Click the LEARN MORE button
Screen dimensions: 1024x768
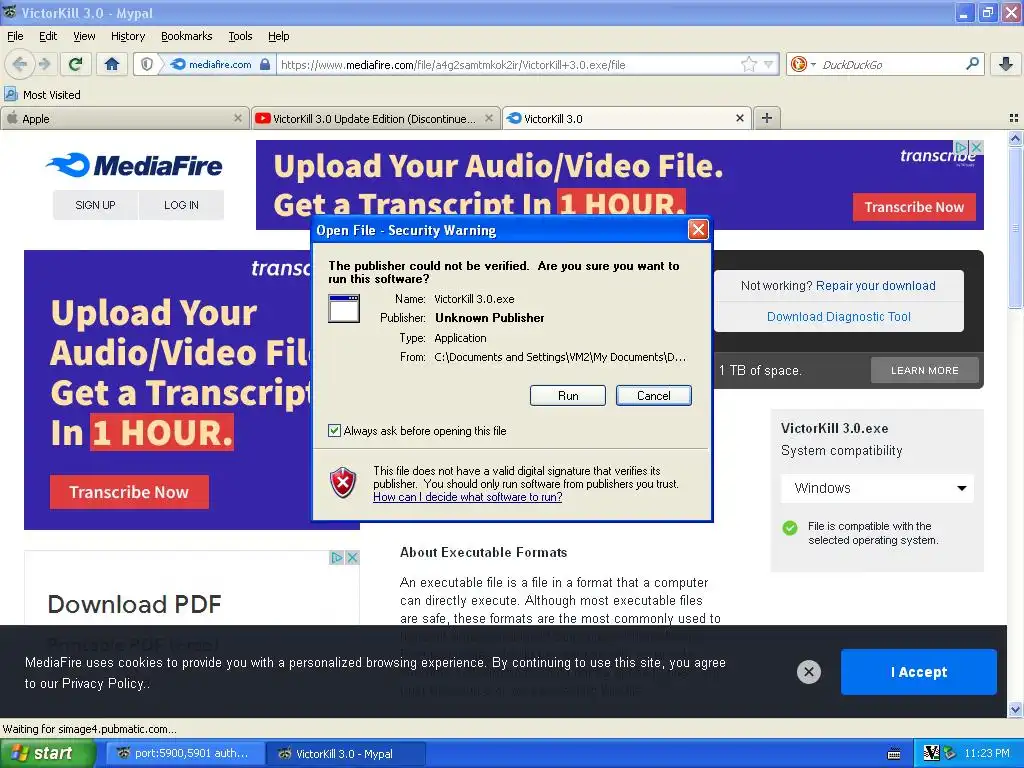(x=925, y=370)
